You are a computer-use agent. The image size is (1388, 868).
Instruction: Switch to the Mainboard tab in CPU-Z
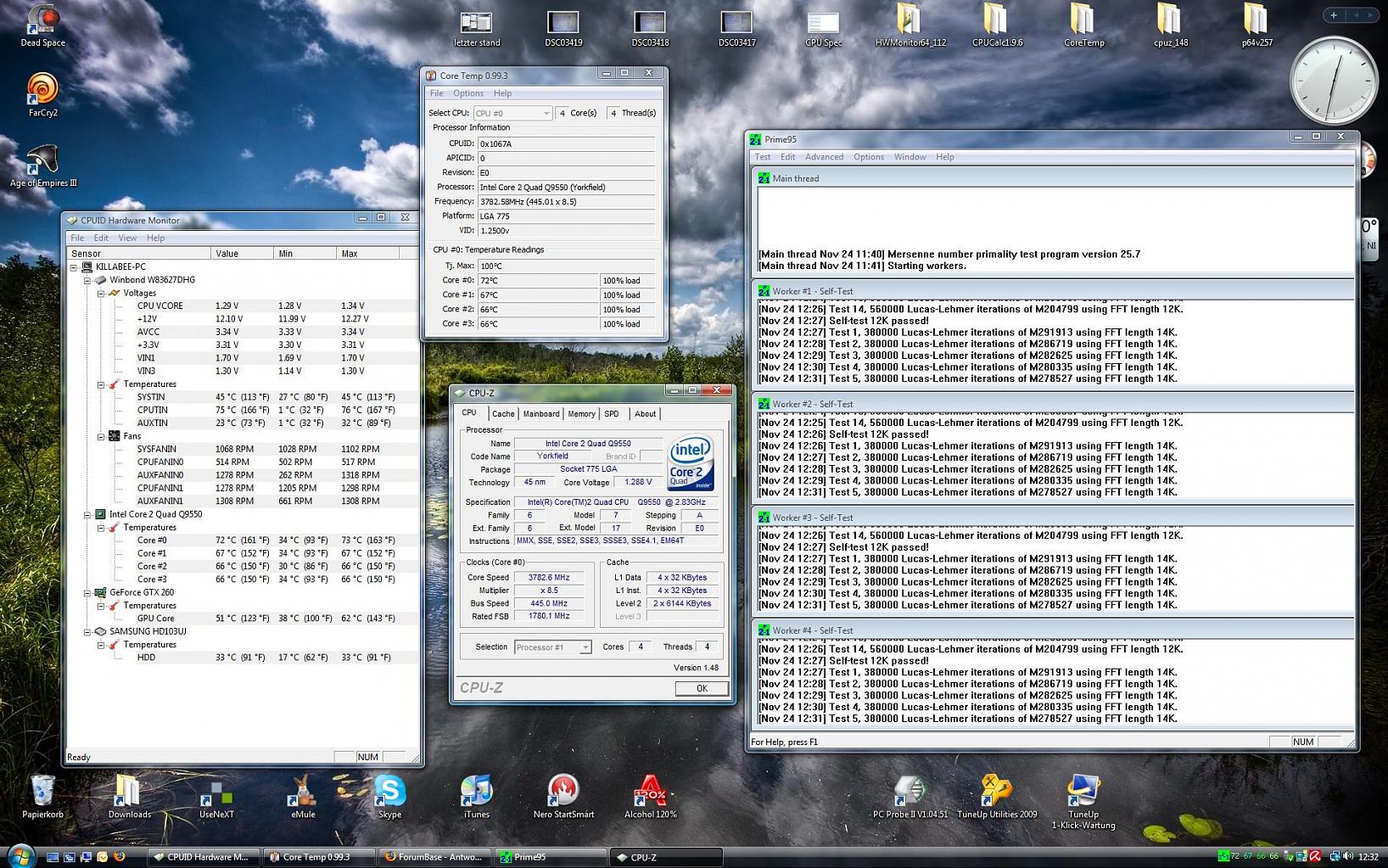click(x=541, y=414)
